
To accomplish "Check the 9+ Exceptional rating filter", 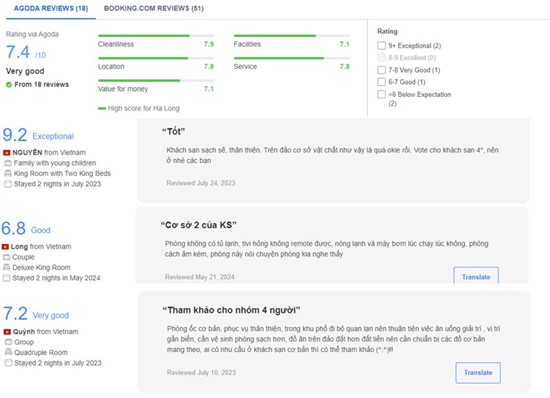I will pos(381,45).
